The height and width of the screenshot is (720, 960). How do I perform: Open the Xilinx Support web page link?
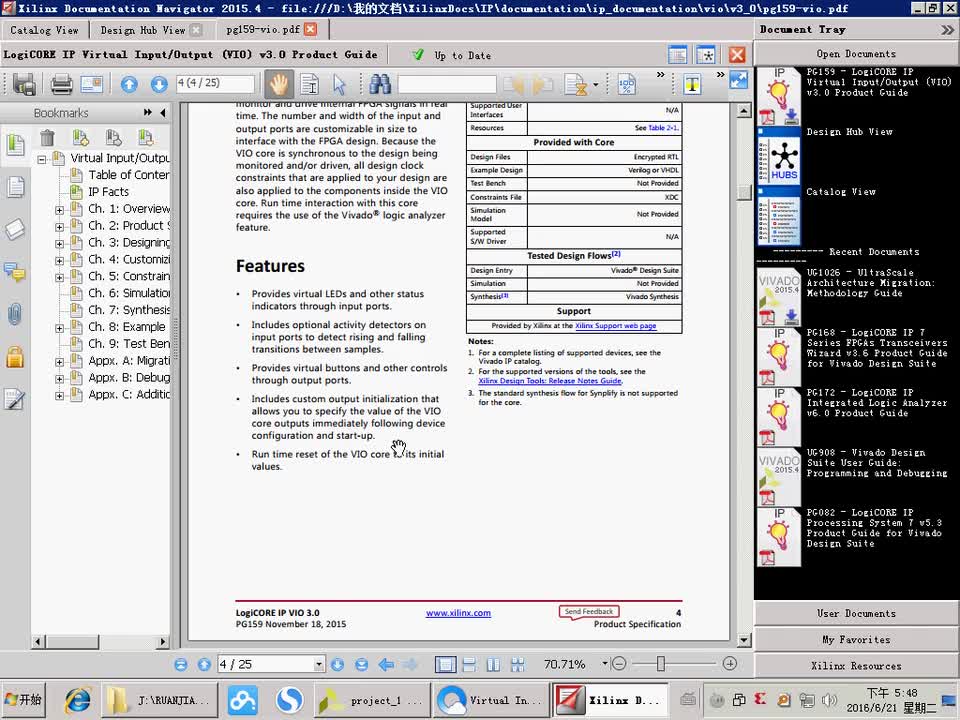(615, 326)
